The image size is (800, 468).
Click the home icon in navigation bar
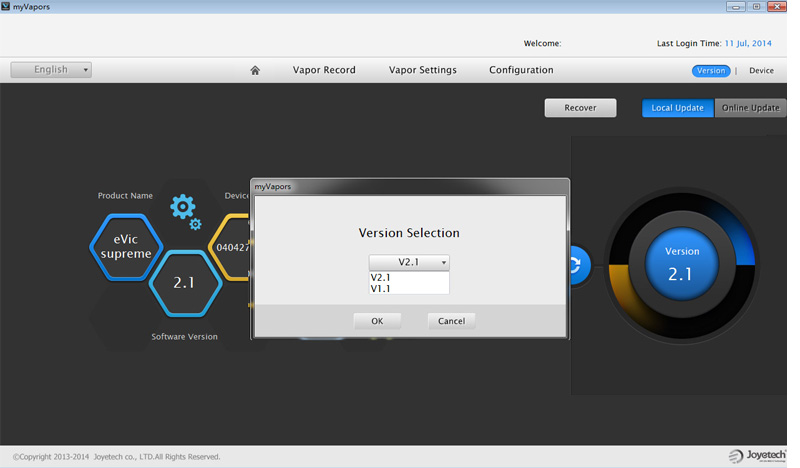pyautogui.click(x=255, y=70)
